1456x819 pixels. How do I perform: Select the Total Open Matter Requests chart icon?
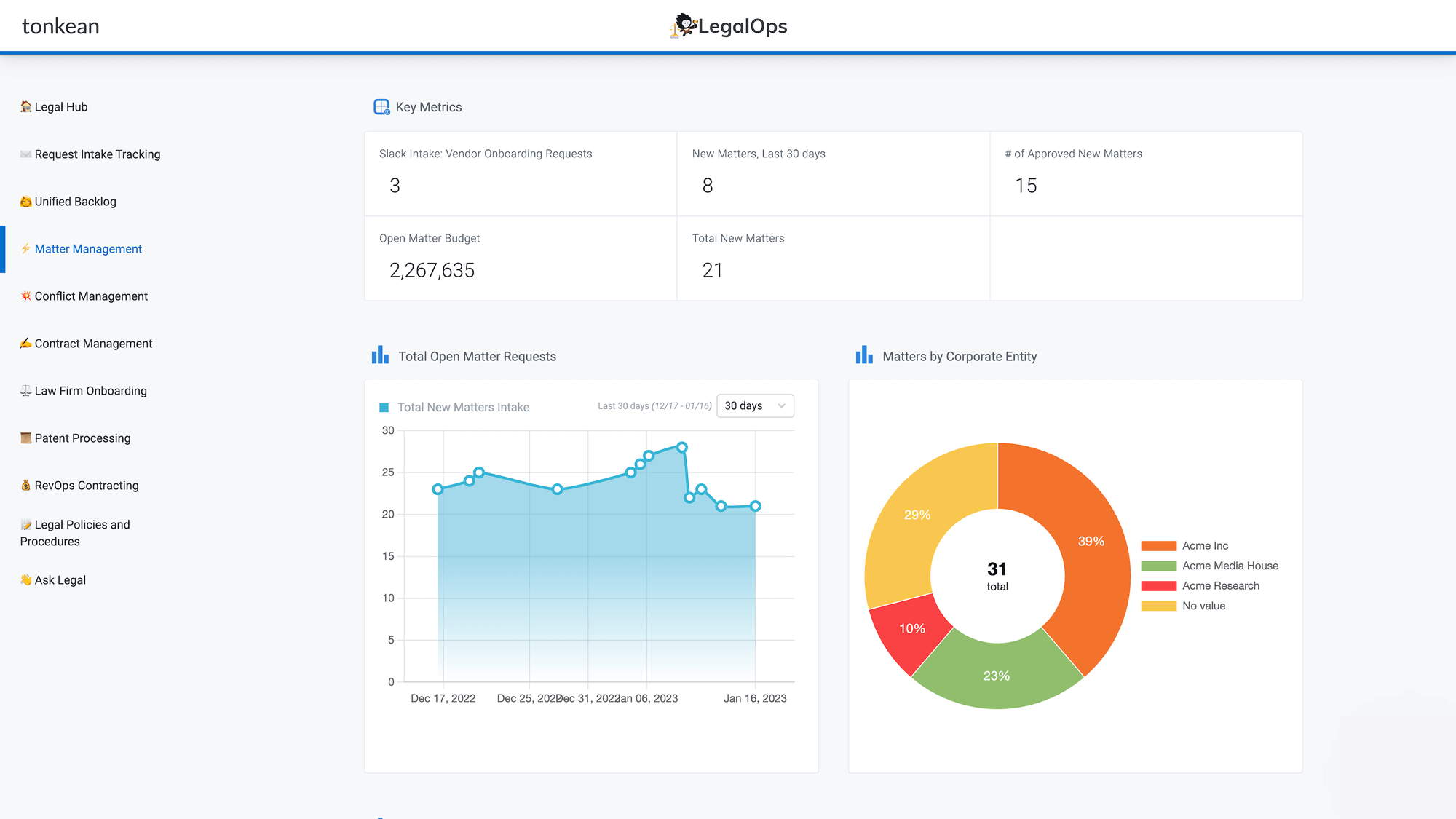tap(380, 355)
